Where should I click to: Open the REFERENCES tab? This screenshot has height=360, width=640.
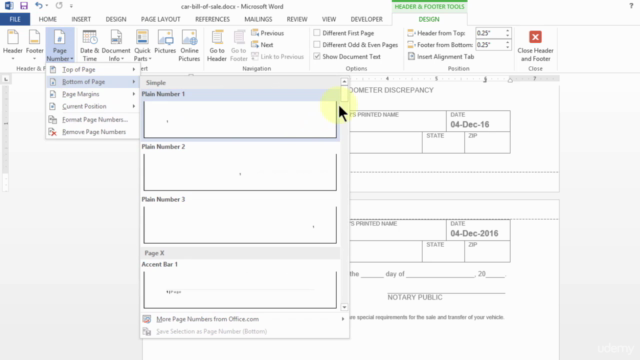pos(212,19)
